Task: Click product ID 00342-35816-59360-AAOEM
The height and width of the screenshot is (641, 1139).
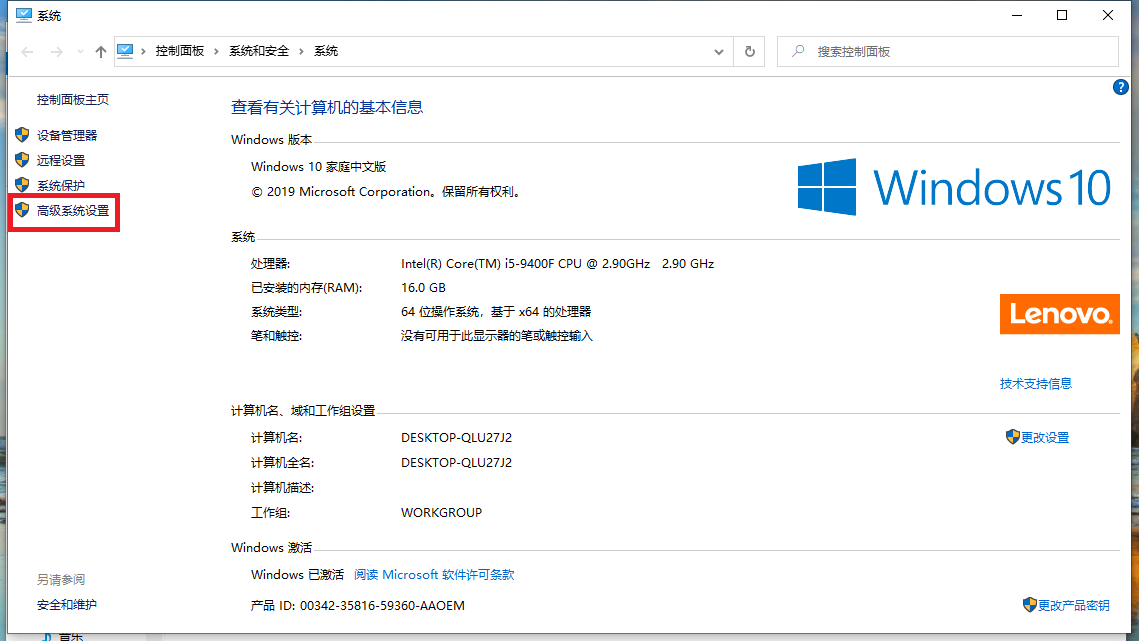Action: point(382,605)
